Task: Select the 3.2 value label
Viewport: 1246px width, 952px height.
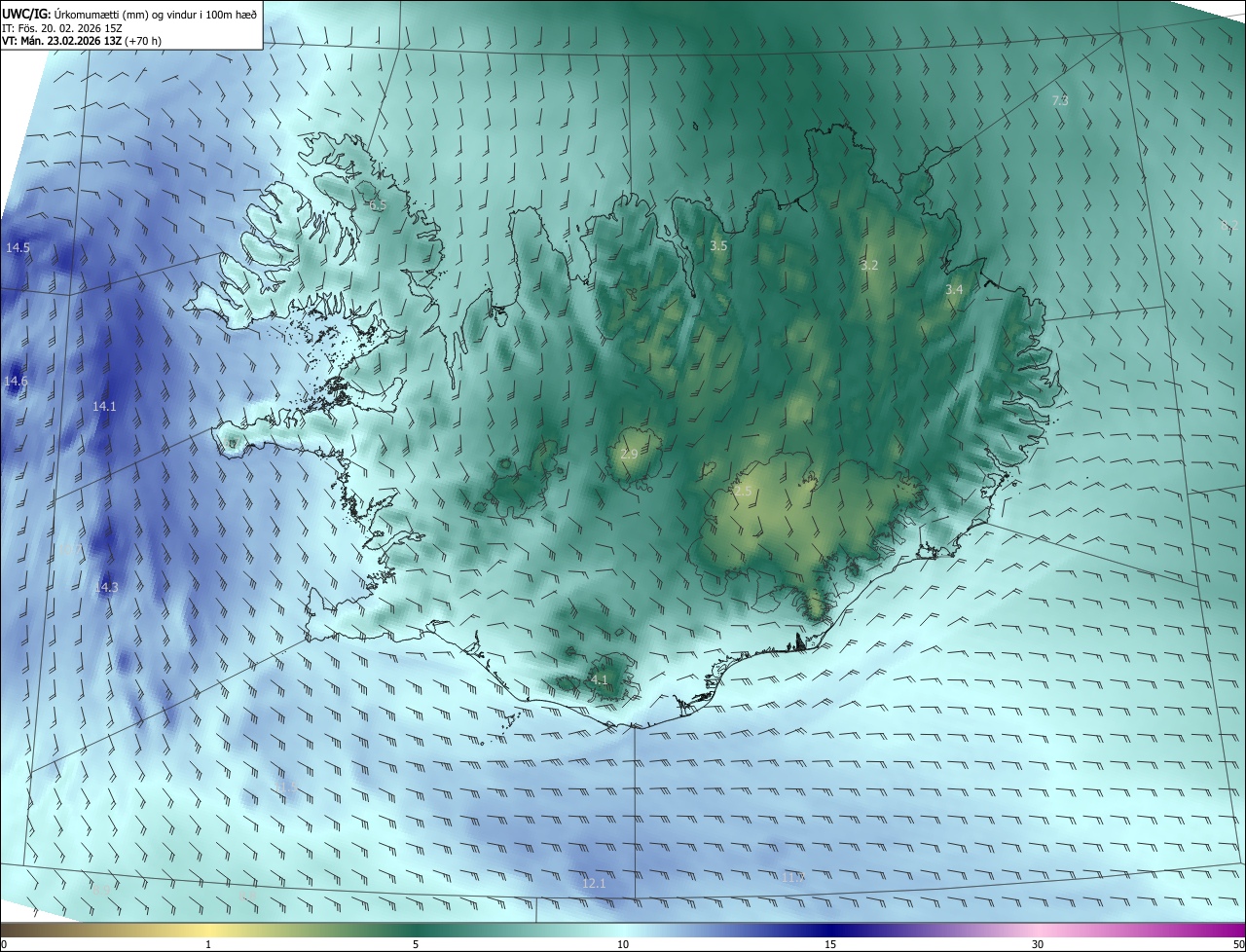Action: click(x=869, y=266)
